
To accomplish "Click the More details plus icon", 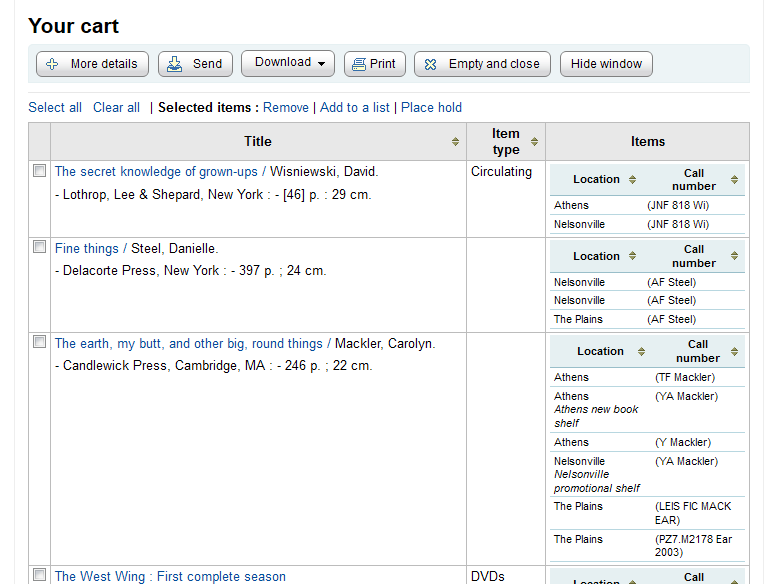I will point(53,64).
